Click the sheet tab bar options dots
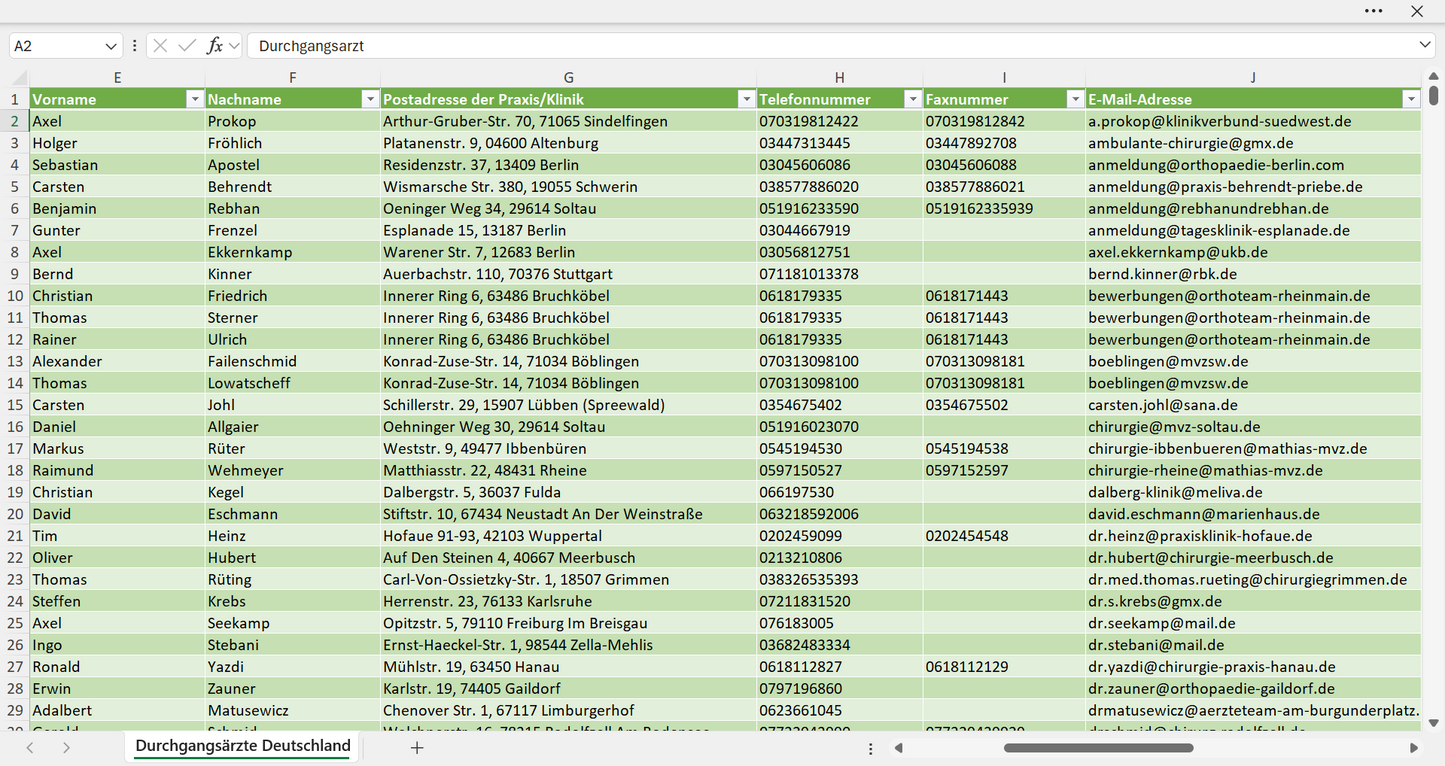The height and width of the screenshot is (766, 1445). click(871, 748)
